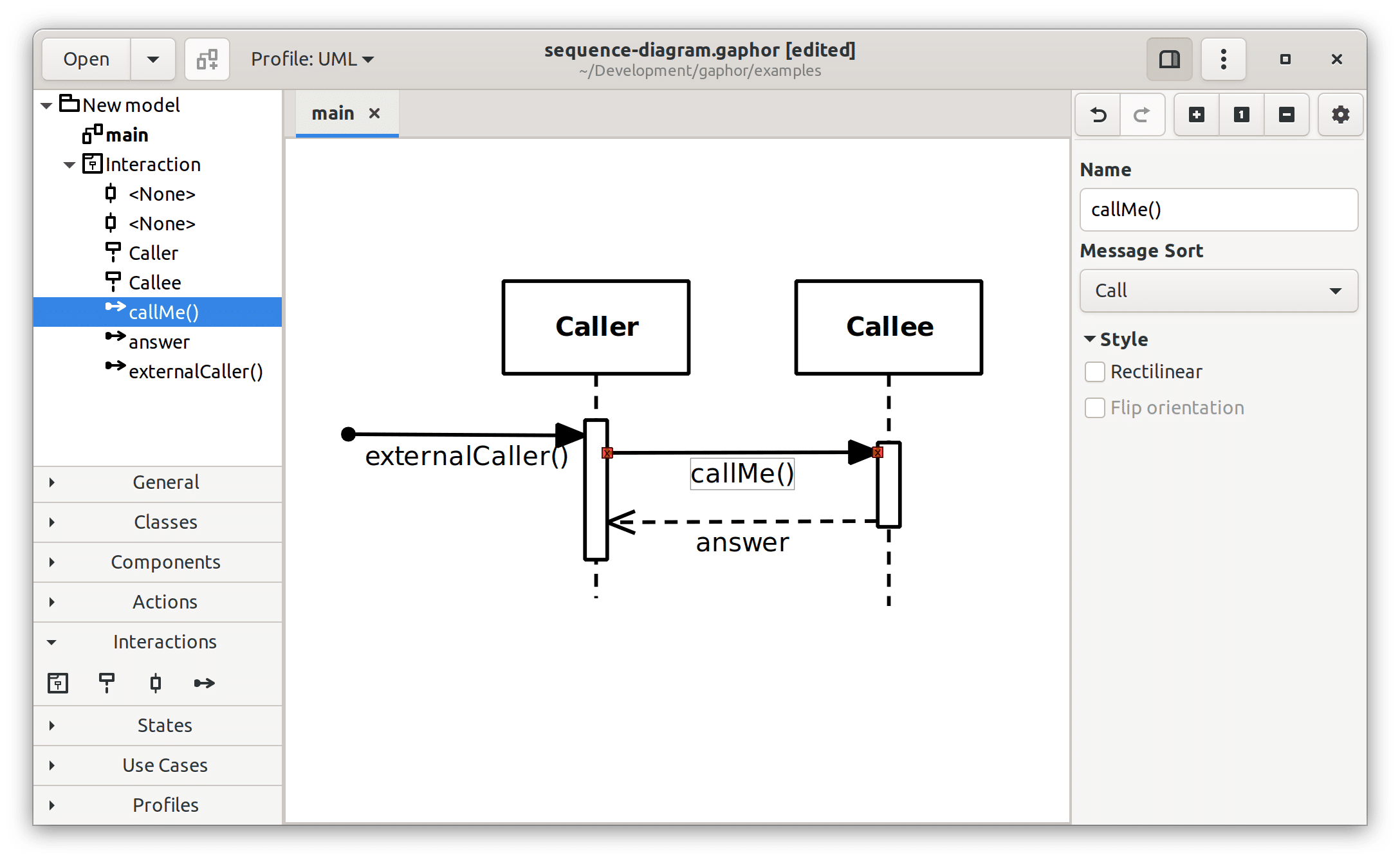
Task: Select the Execution Specification tool
Action: pyautogui.click(x=156, y=683)
